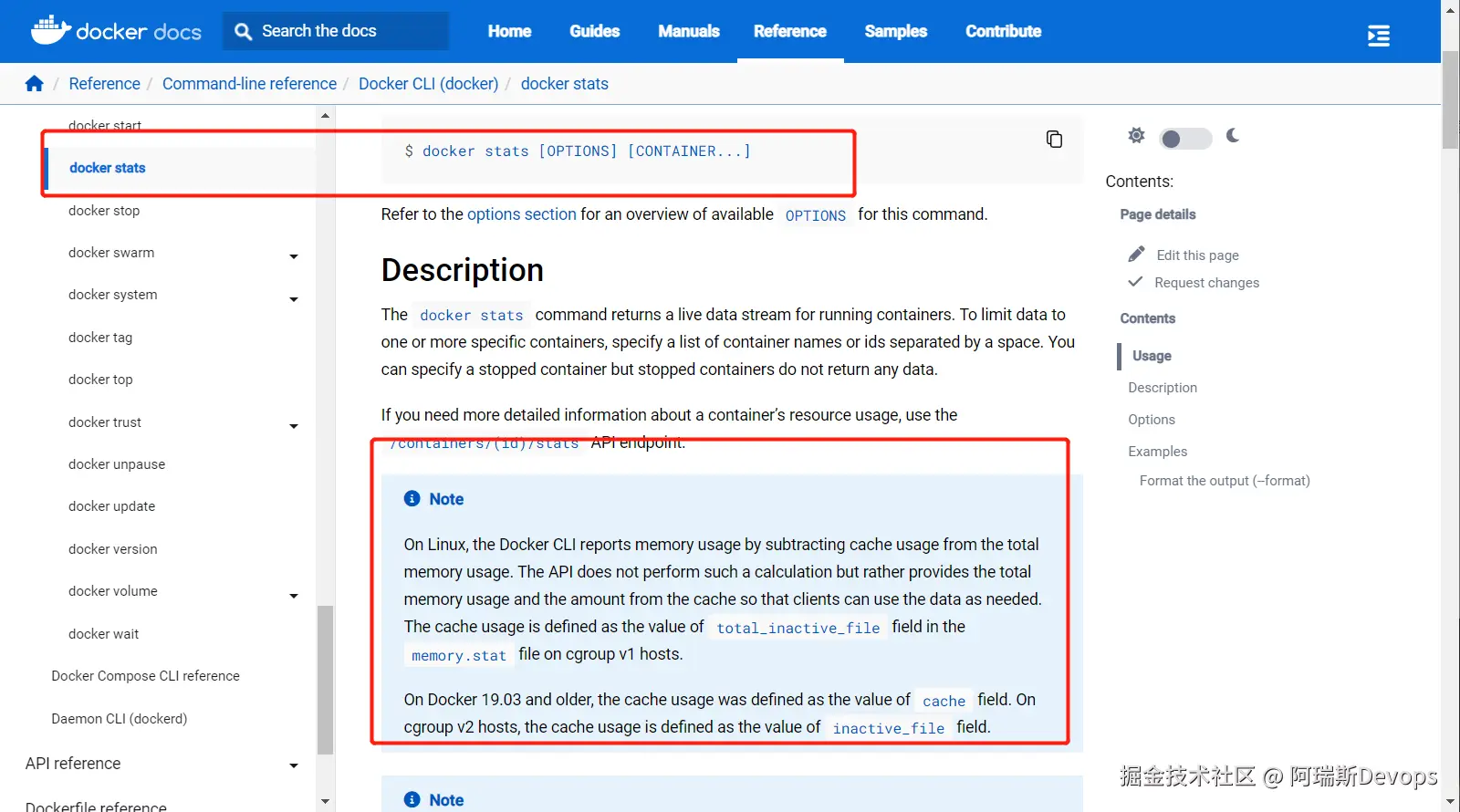Click Docker CLI (docker) breadcrumb
Viewport: 1460px width, 812px height.
coord(429,84)
